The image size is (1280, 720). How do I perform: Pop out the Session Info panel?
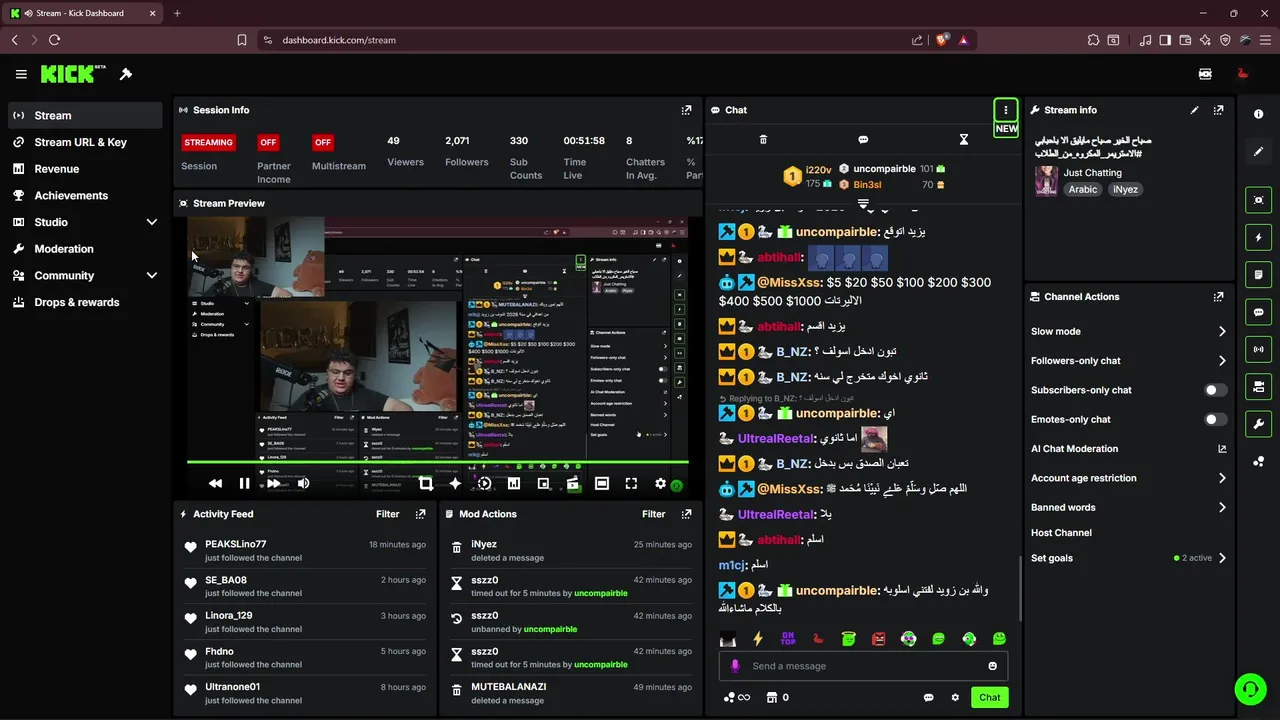(x=686, y=110)
